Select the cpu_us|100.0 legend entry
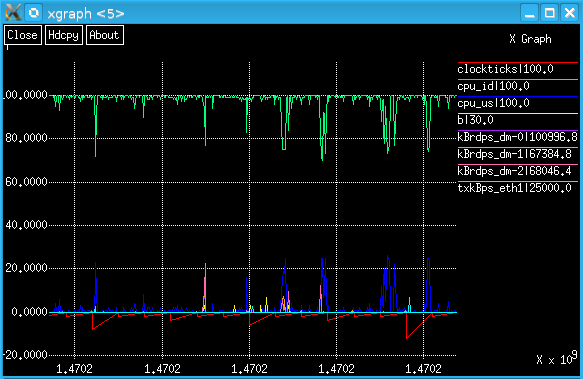 pyautogui.click(x=493, y=103)
